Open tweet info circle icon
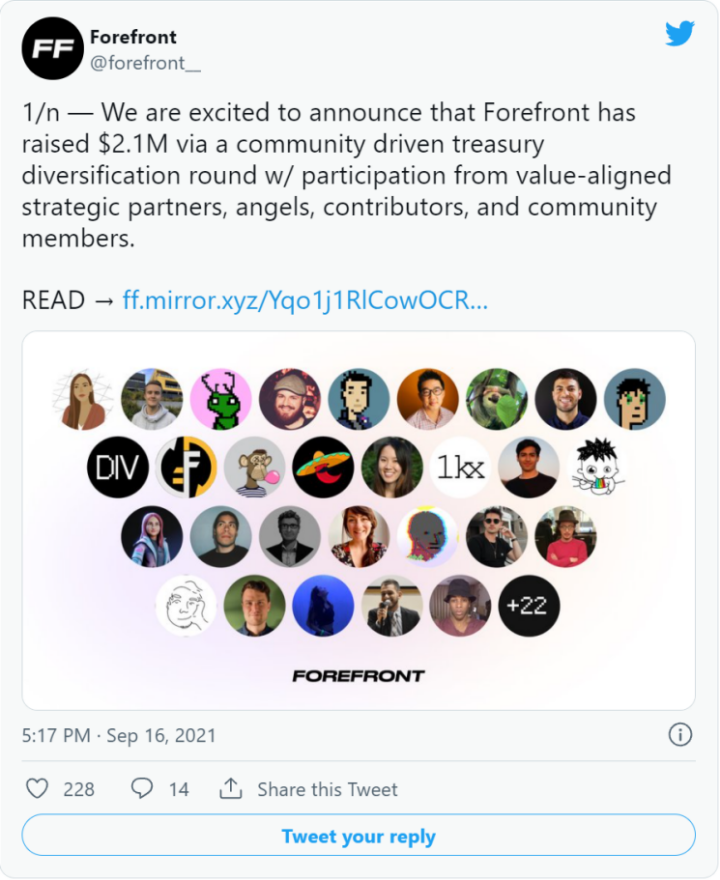The image size is (720, 880). tap(680, 735)
